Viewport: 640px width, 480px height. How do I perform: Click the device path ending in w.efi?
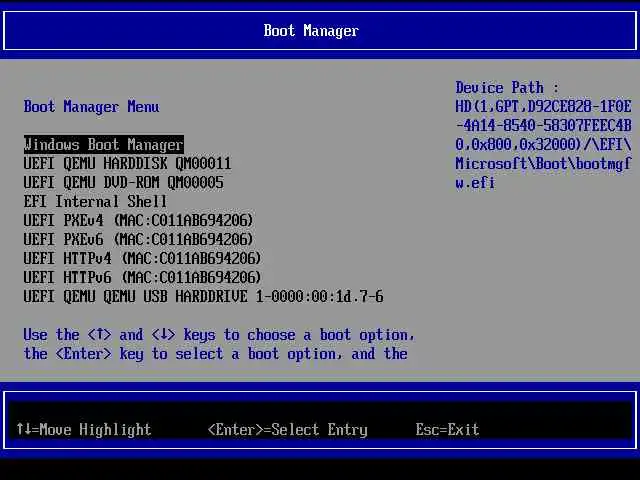543,145
